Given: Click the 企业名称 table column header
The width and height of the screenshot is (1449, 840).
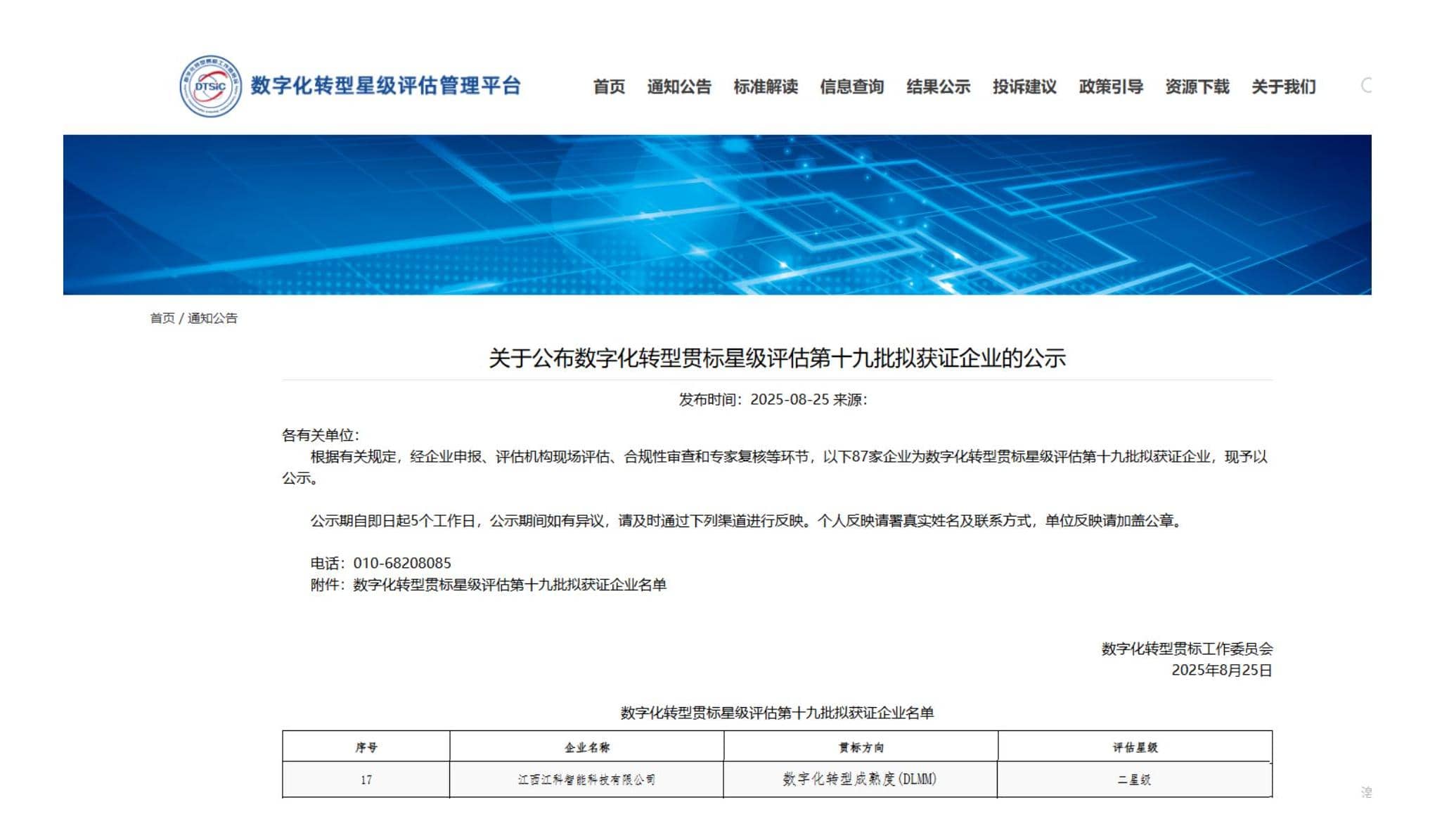Looking at the screenshot, I should coord(587,747).
